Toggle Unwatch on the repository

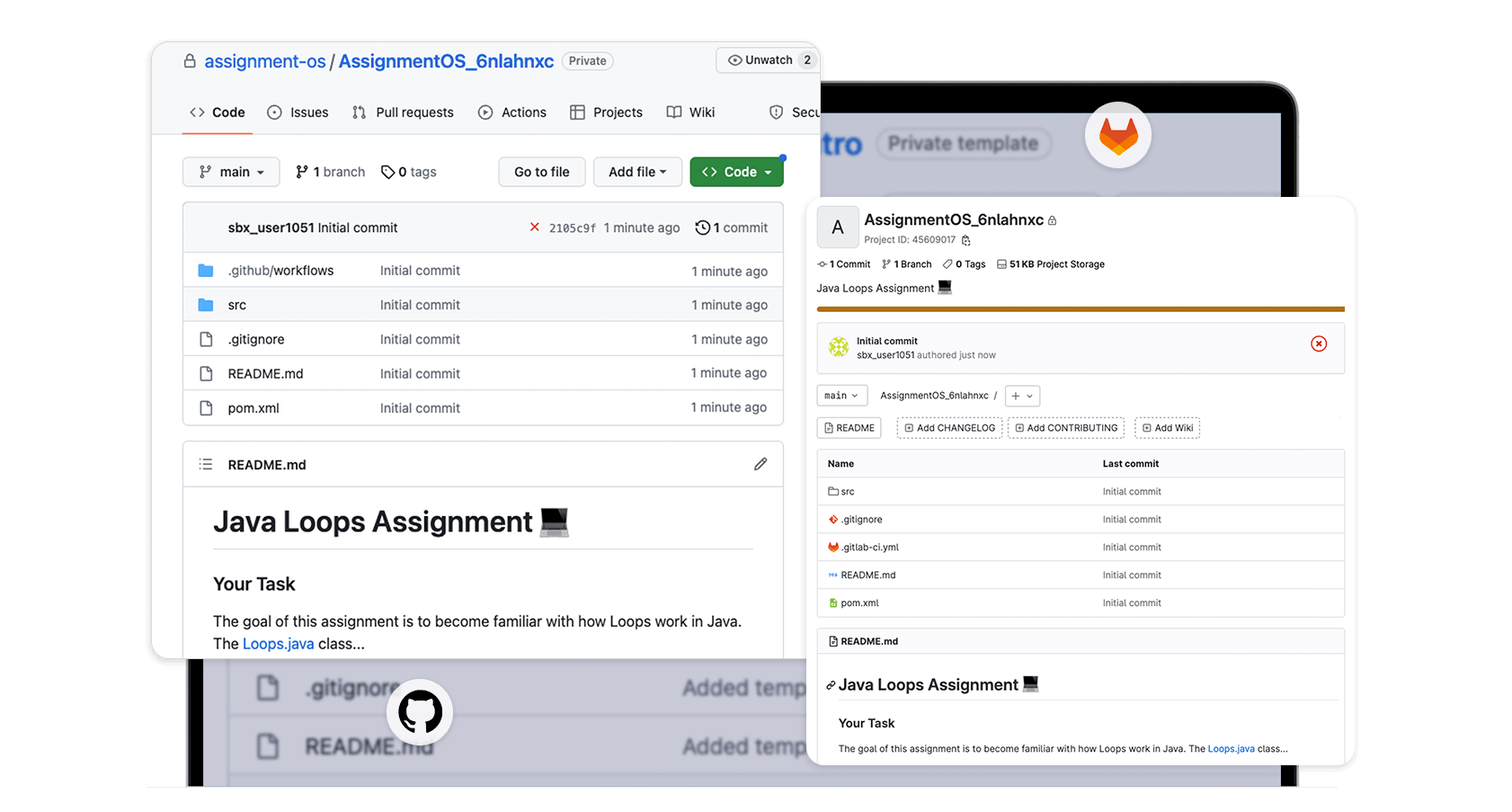pyautogui.click(x=765, y=59)
